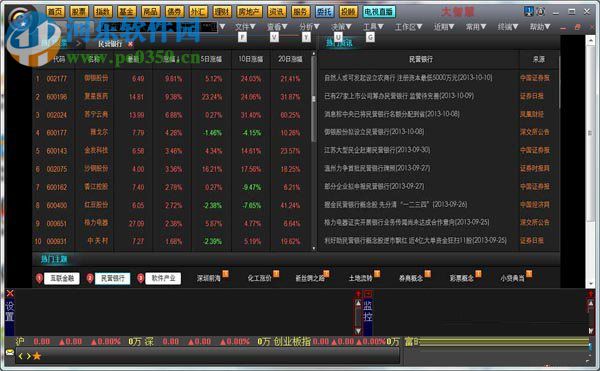Image resolution: width=600 pixels, height=371 pixels.
Task: Select the stock row with code 600162
Action: (172, 187)
